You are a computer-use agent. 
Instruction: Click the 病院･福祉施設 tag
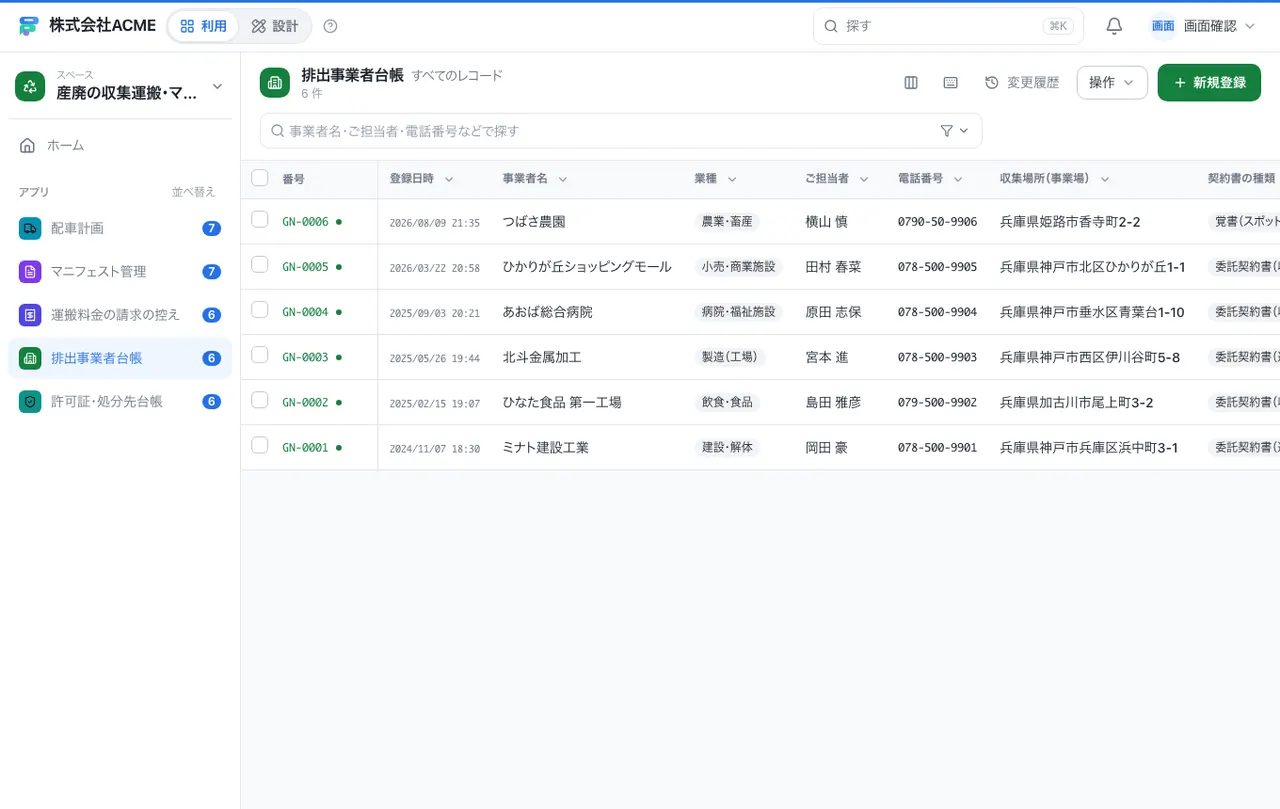pyautogui.click(x=738, y=312)
